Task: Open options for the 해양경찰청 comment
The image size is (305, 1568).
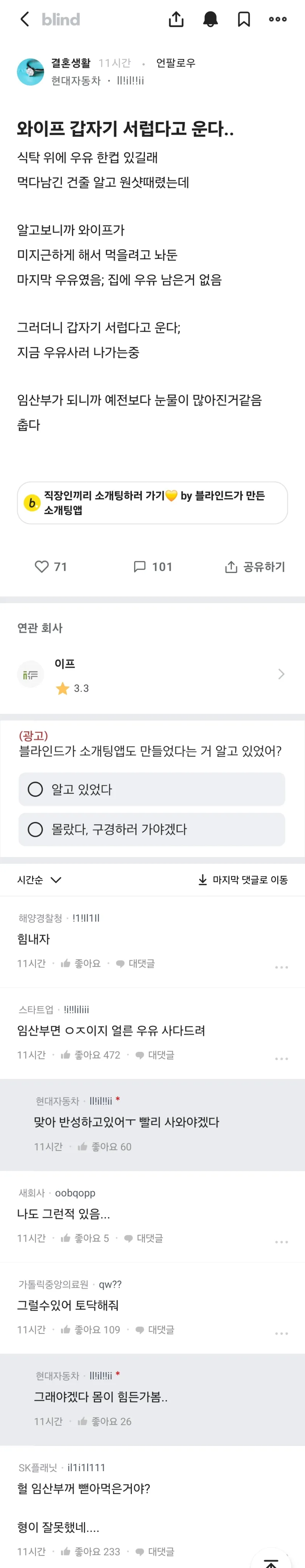Action: [x=281, y=966]
